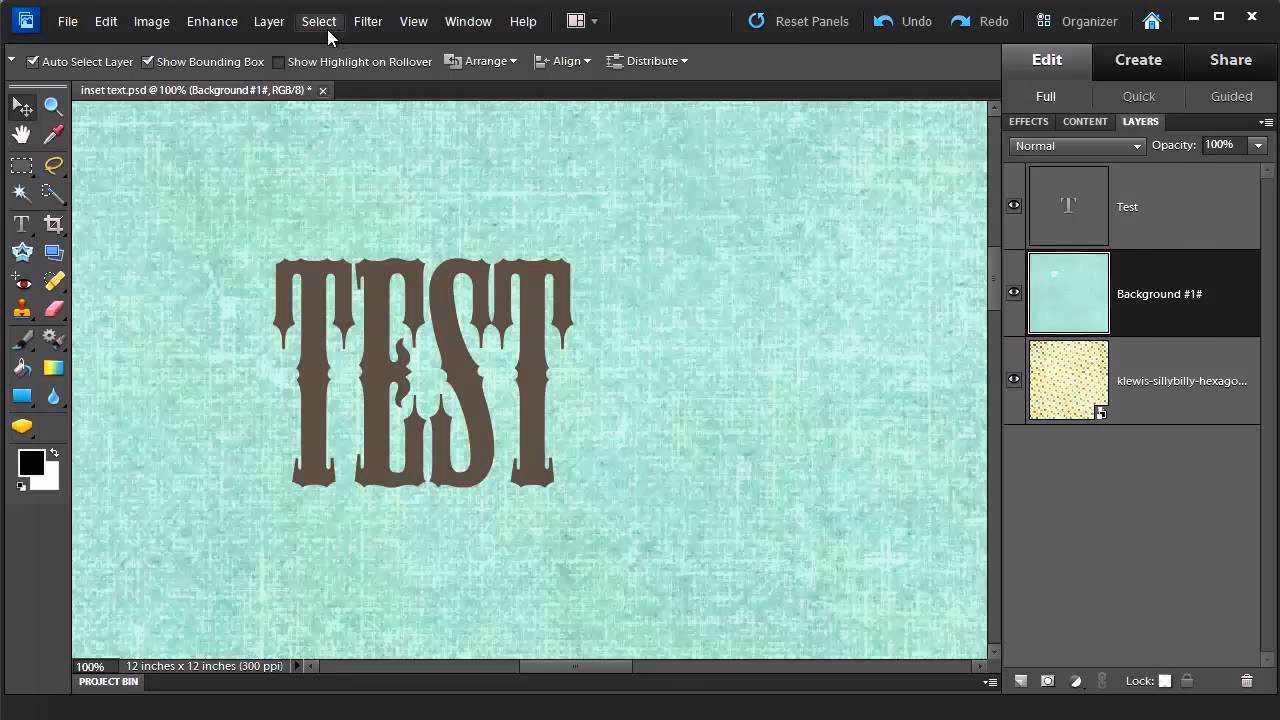Select the Move tool
Viewport: 1280px width, 720px height.
(22, 106)
